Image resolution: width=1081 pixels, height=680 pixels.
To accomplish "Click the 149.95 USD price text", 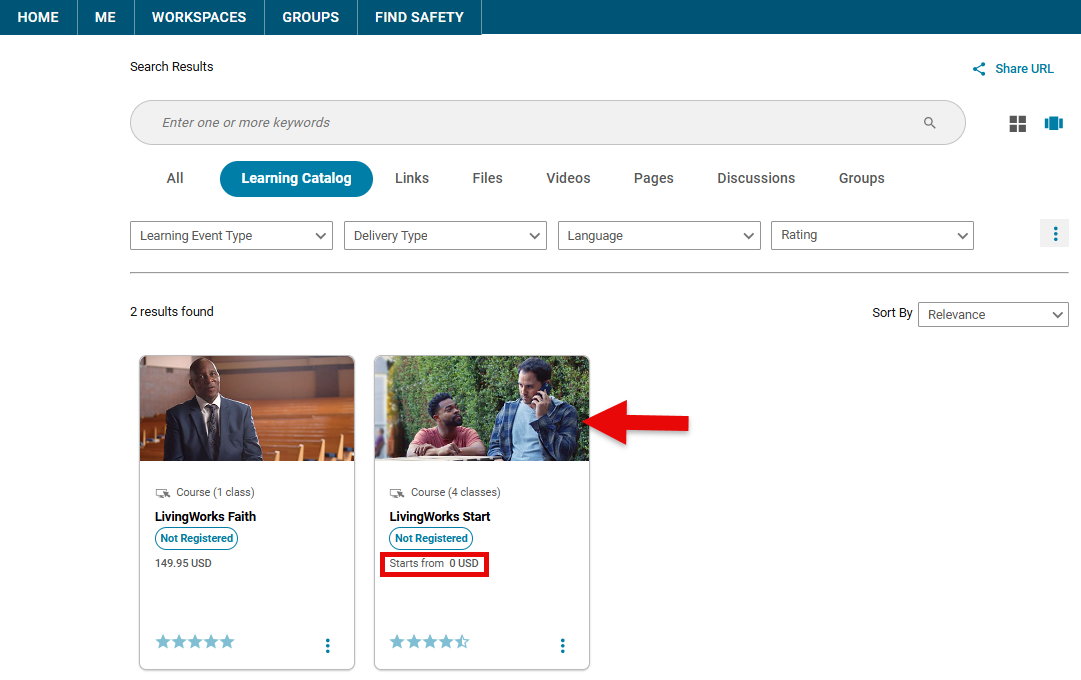I will 183,563.
